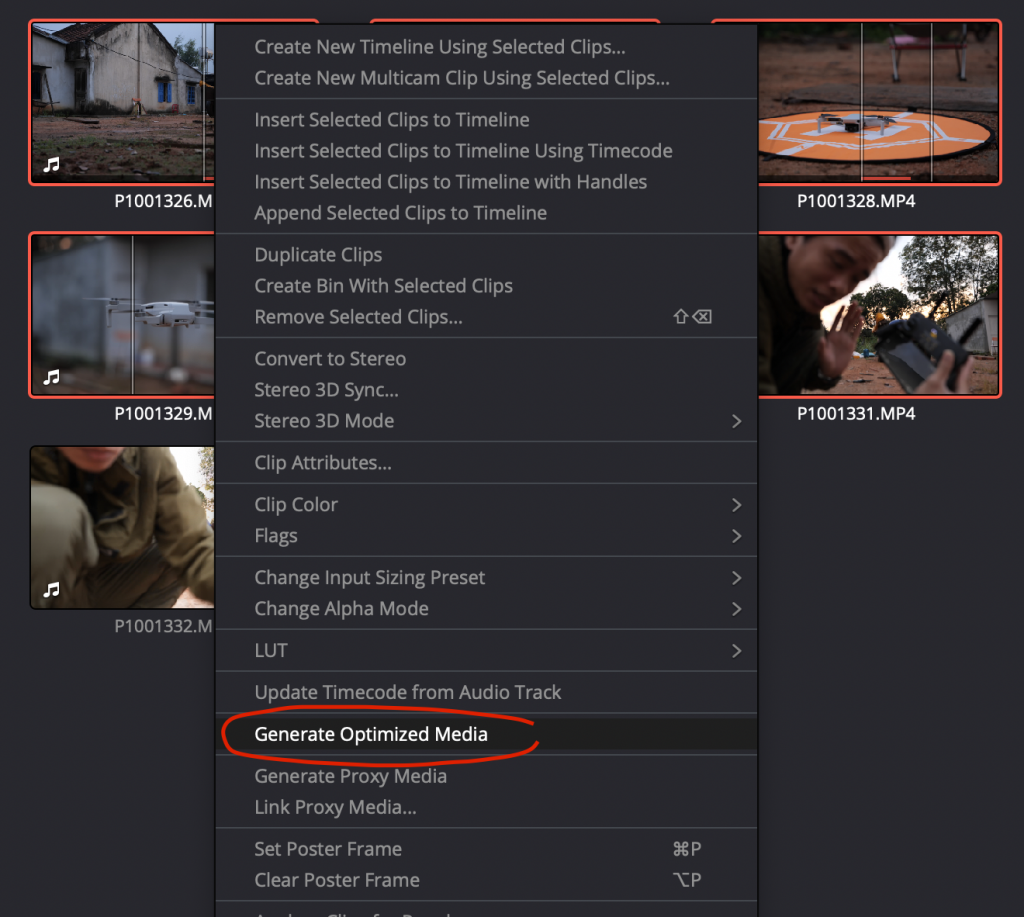The image size is (1024, 917).
Task: Select Remove Selected Clips option
Action: 358,317
